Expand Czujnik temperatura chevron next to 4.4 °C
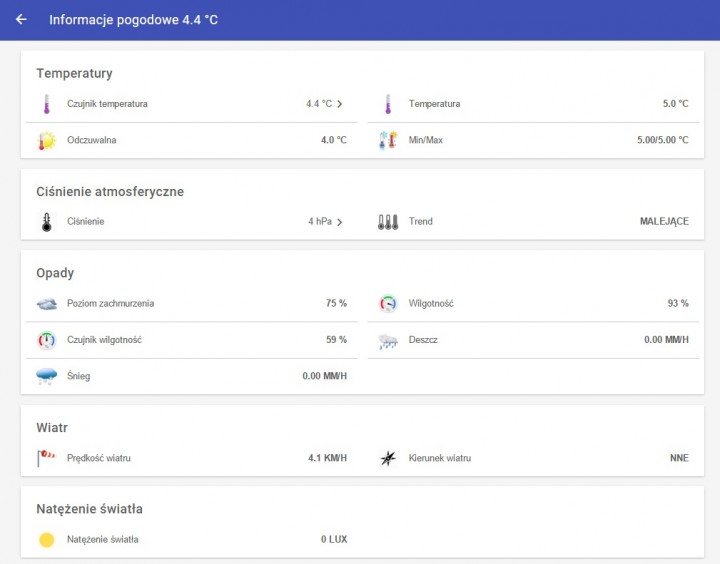Screen dimensions: 720x564 click(339, 104)
